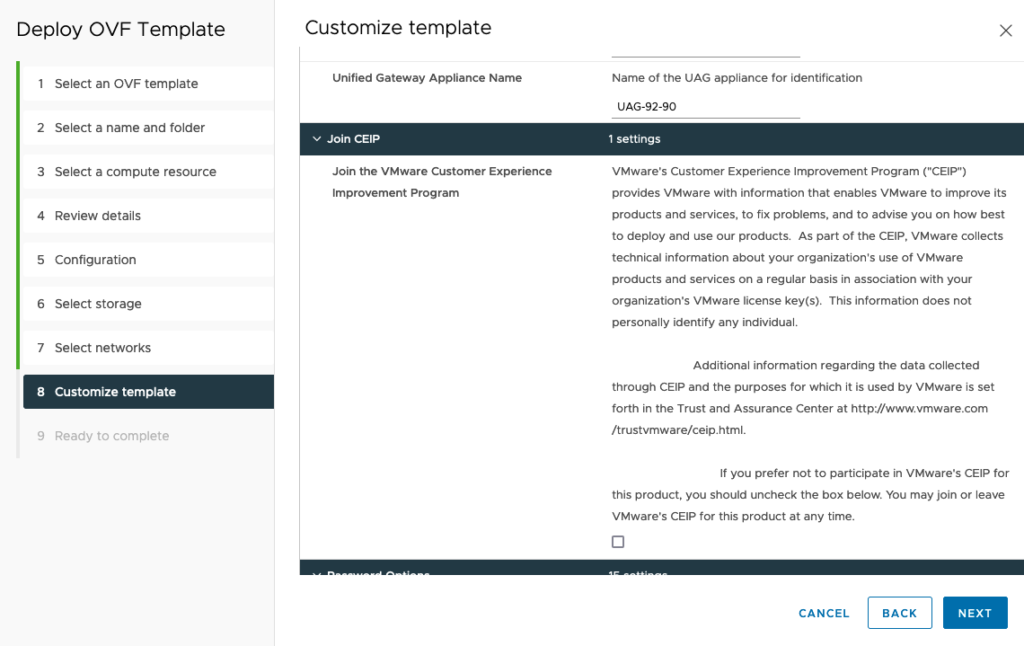Click the Back button
The height and width of the screenshot is (646, 1024).
point(899,613)
